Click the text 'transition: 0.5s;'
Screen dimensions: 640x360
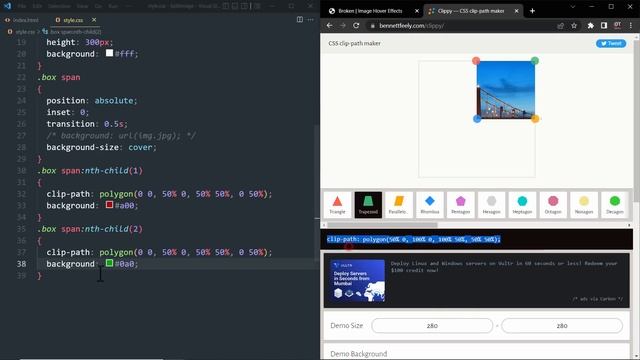(x=87, y=124)
